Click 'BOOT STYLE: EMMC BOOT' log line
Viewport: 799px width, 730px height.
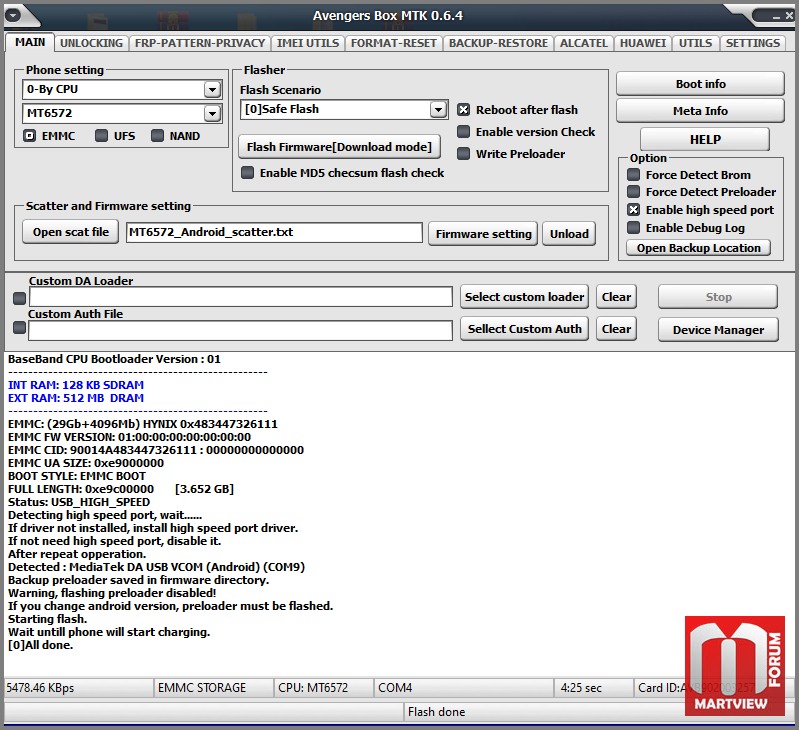(77, 476)
